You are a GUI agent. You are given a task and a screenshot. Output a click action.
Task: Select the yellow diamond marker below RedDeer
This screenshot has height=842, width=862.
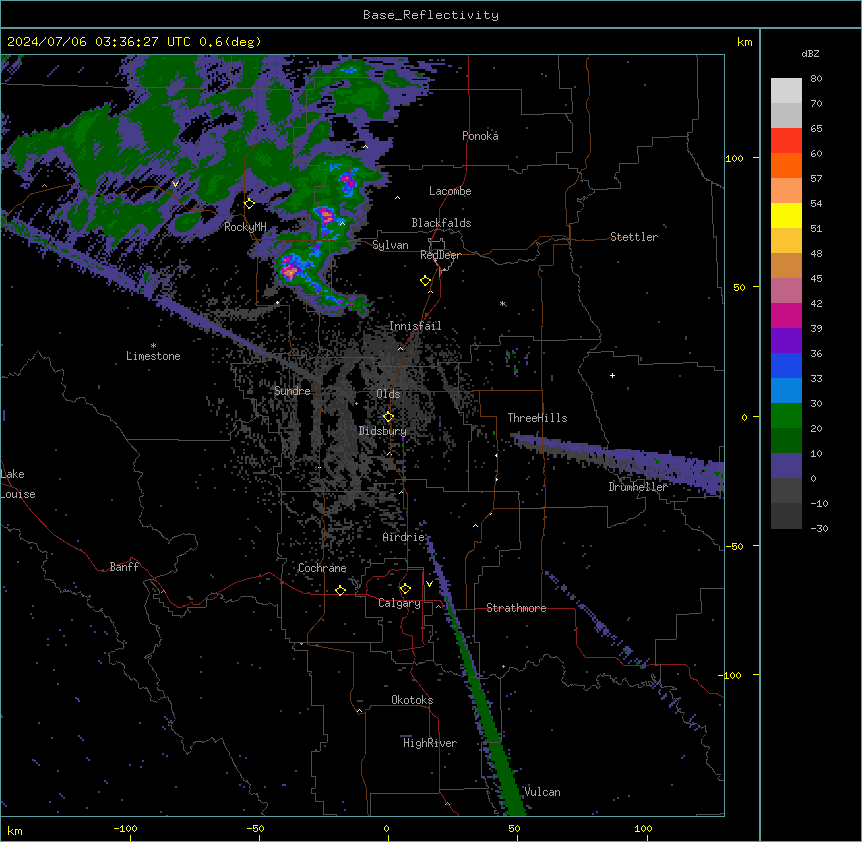pyautogui.click(x=426, y=281)
